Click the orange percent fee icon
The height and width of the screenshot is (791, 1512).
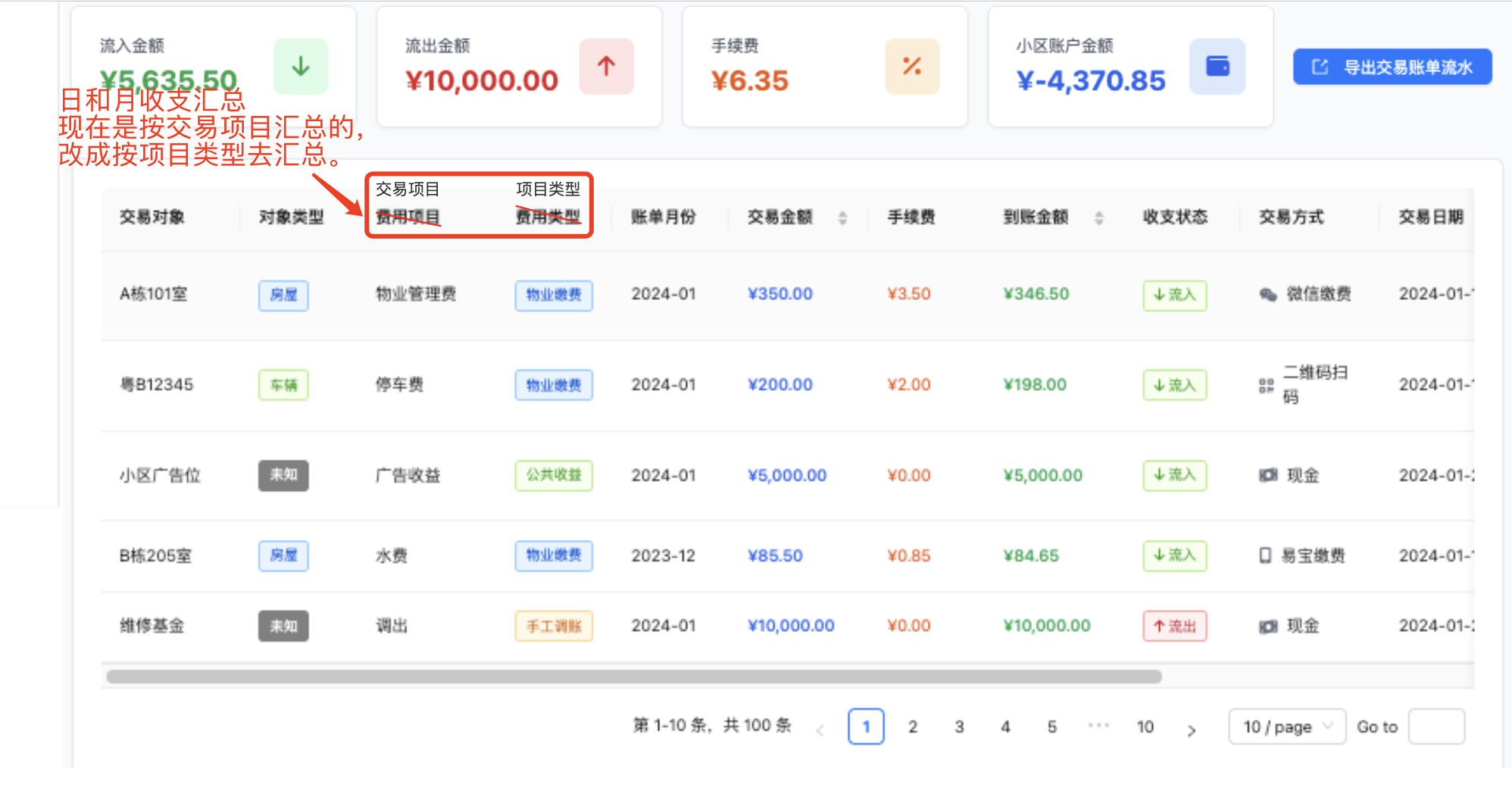coord(912,67)
